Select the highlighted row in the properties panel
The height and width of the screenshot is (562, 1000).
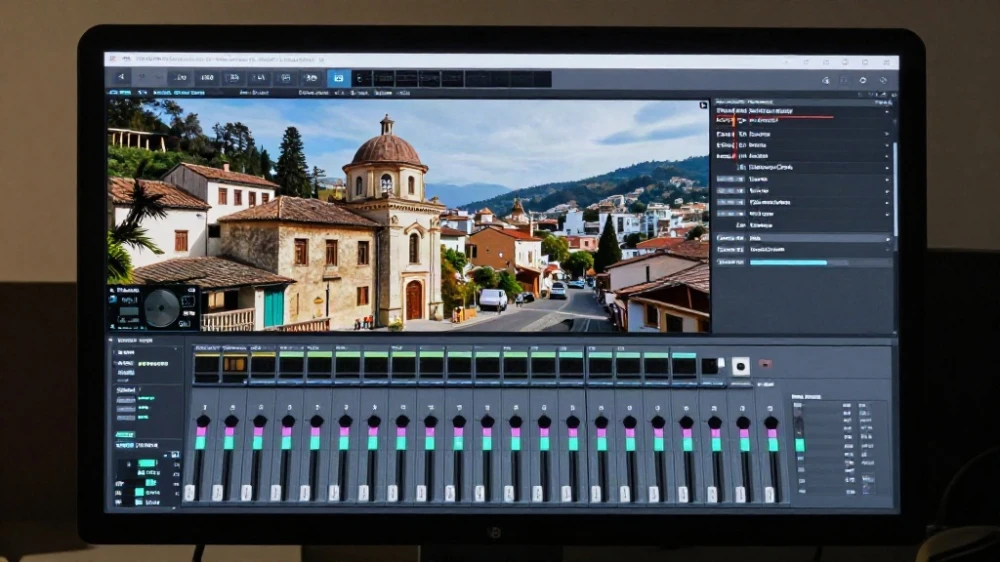point(804,238)
